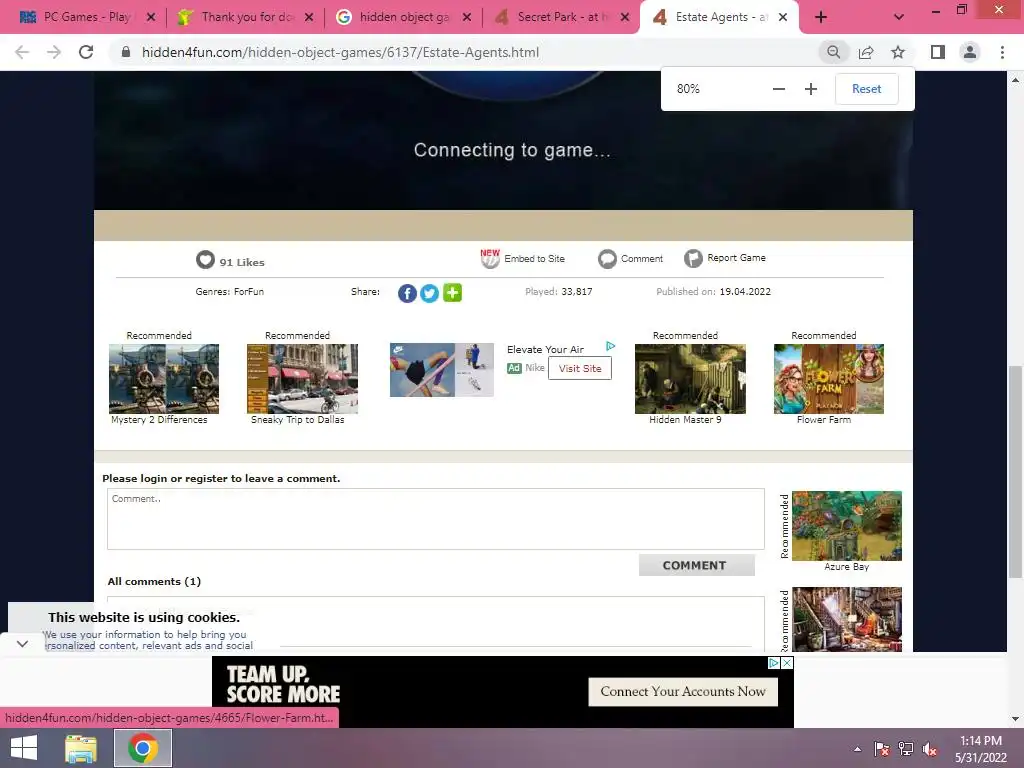Click the network tray icon
Viewport: 1024px width, 768px height.
tap(906, 749)
